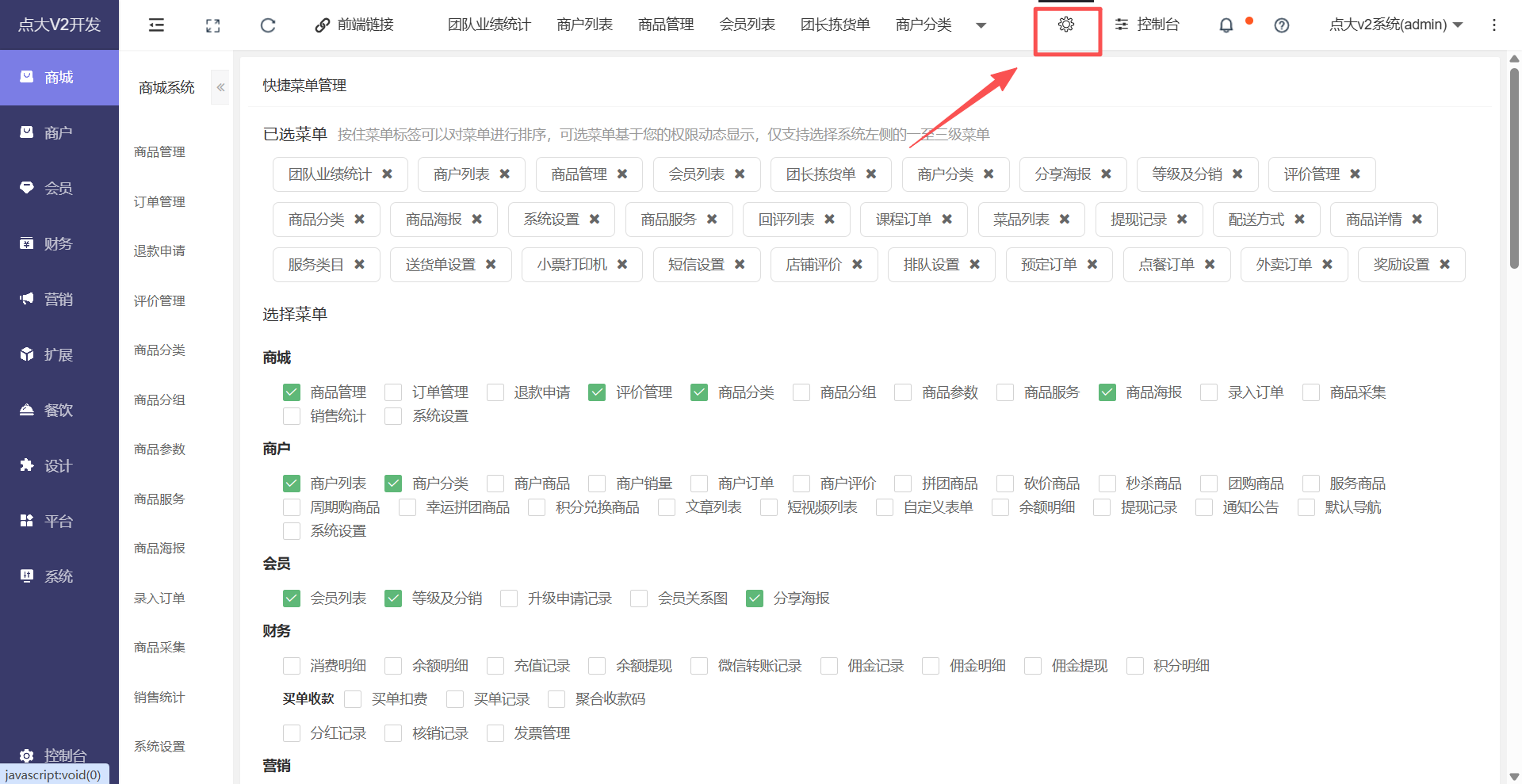
Task: Open the settings gear icon in header
Action: (1066, 25)
